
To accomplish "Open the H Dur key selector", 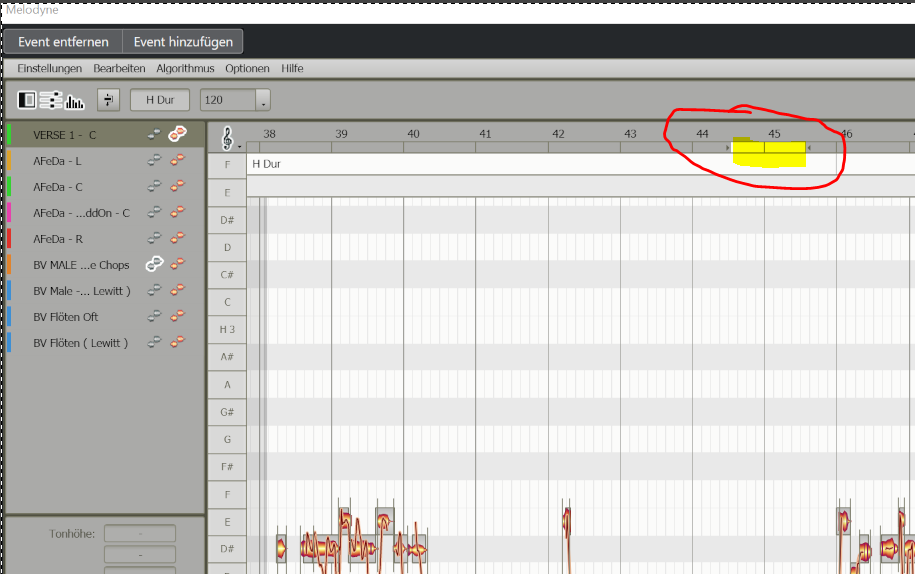I will pyautogui.click(x=160, y=100).
